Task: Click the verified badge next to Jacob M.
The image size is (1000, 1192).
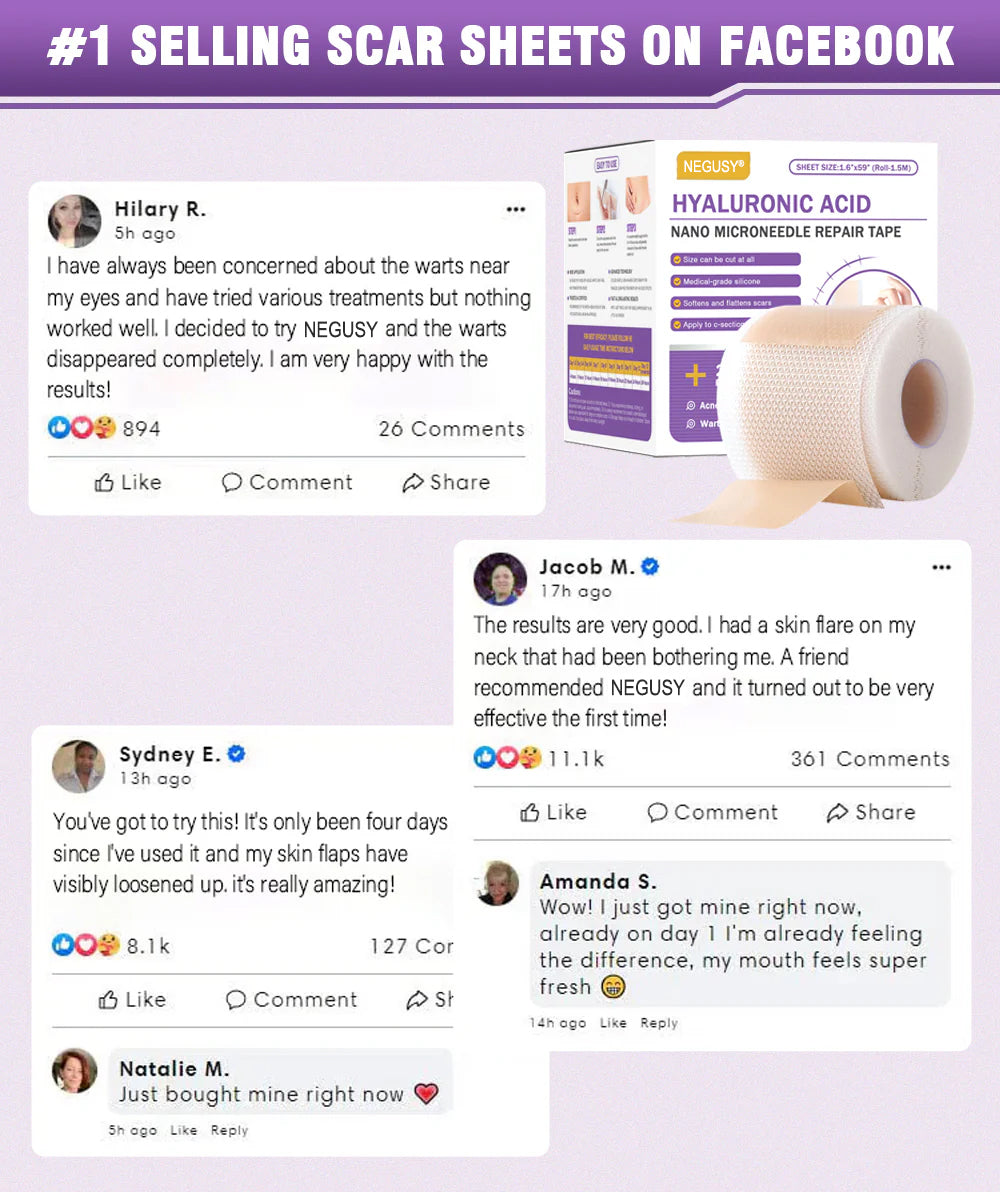Action: 650,566
